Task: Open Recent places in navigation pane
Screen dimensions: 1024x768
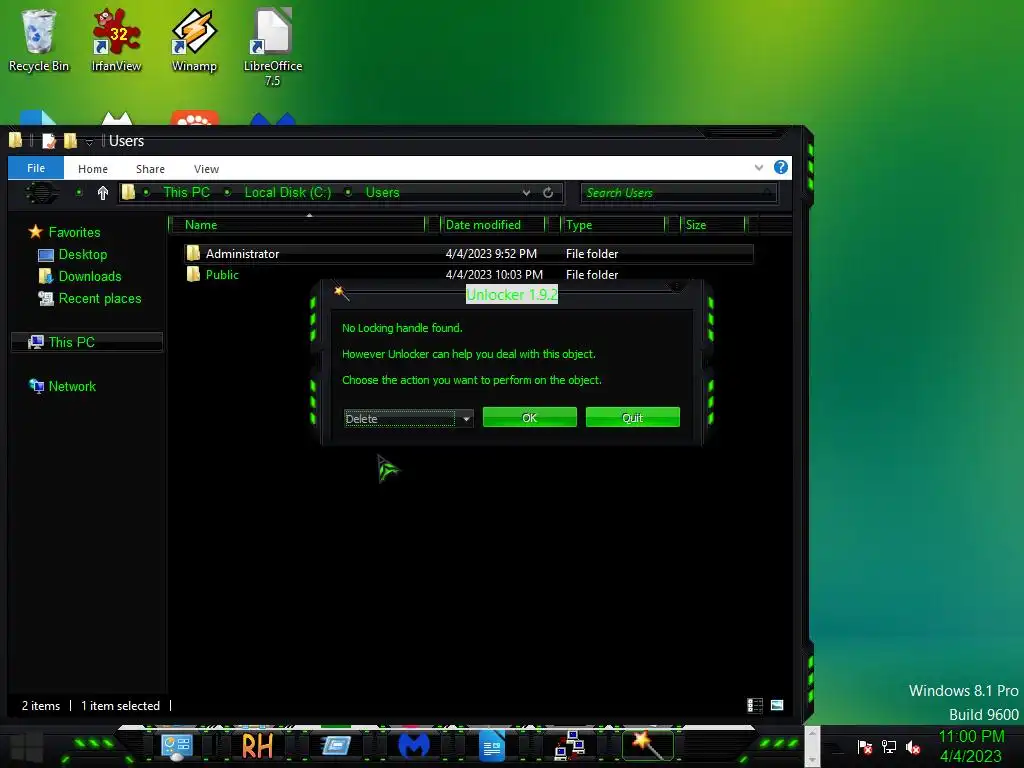Action: tap(89, 298)
